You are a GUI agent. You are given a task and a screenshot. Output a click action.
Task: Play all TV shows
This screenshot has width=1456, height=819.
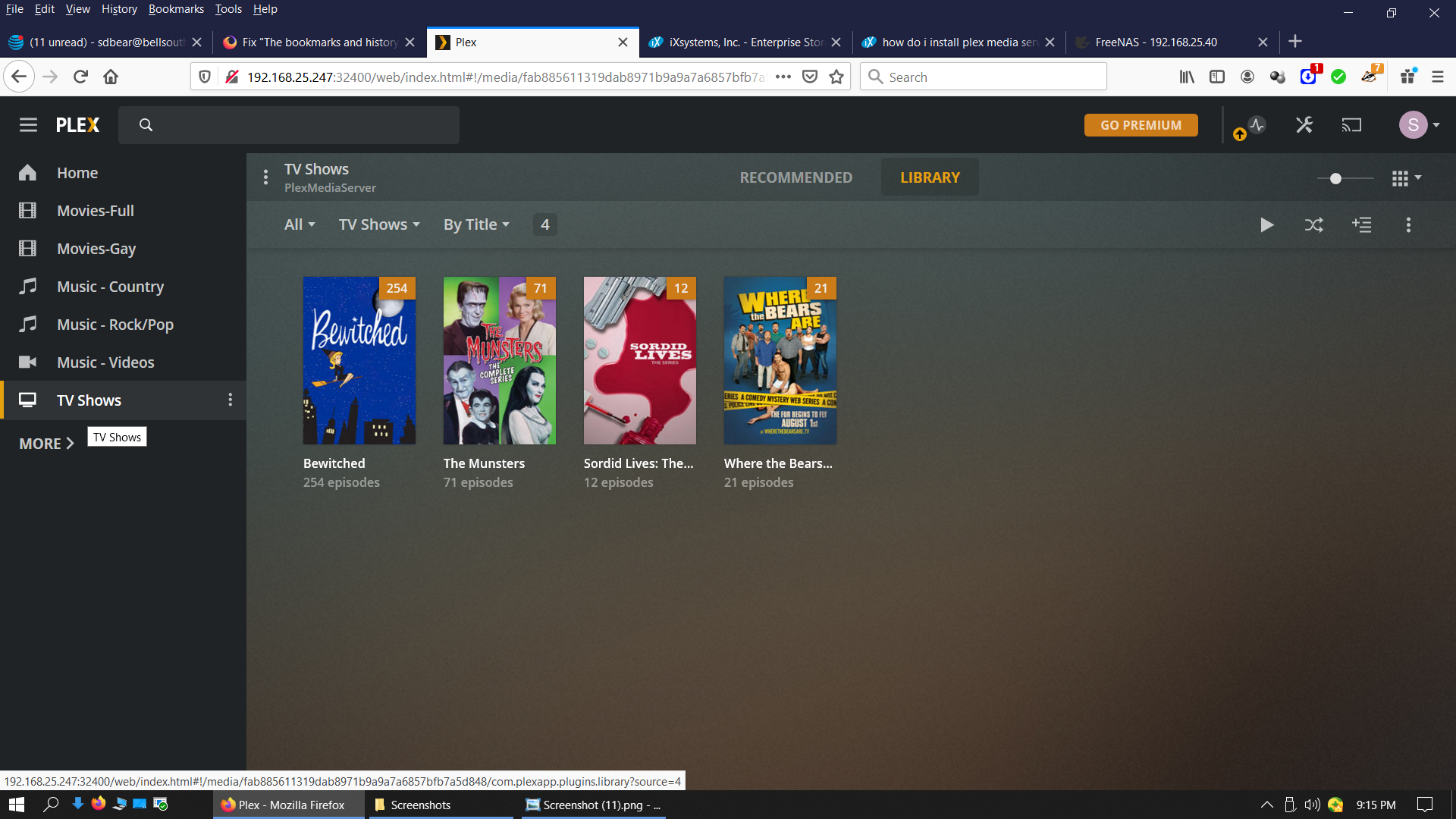pyautogui.click(x=1266, y=225)
